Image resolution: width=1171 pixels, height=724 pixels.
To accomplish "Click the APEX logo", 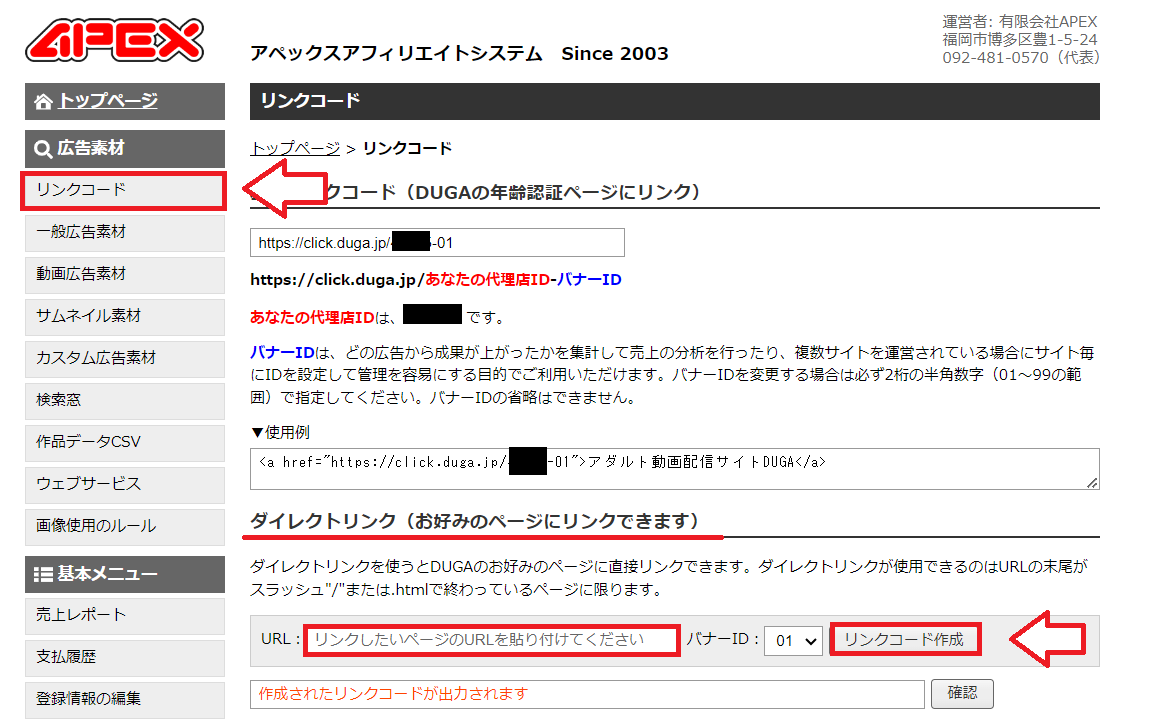I will click(x=114, y=40).
